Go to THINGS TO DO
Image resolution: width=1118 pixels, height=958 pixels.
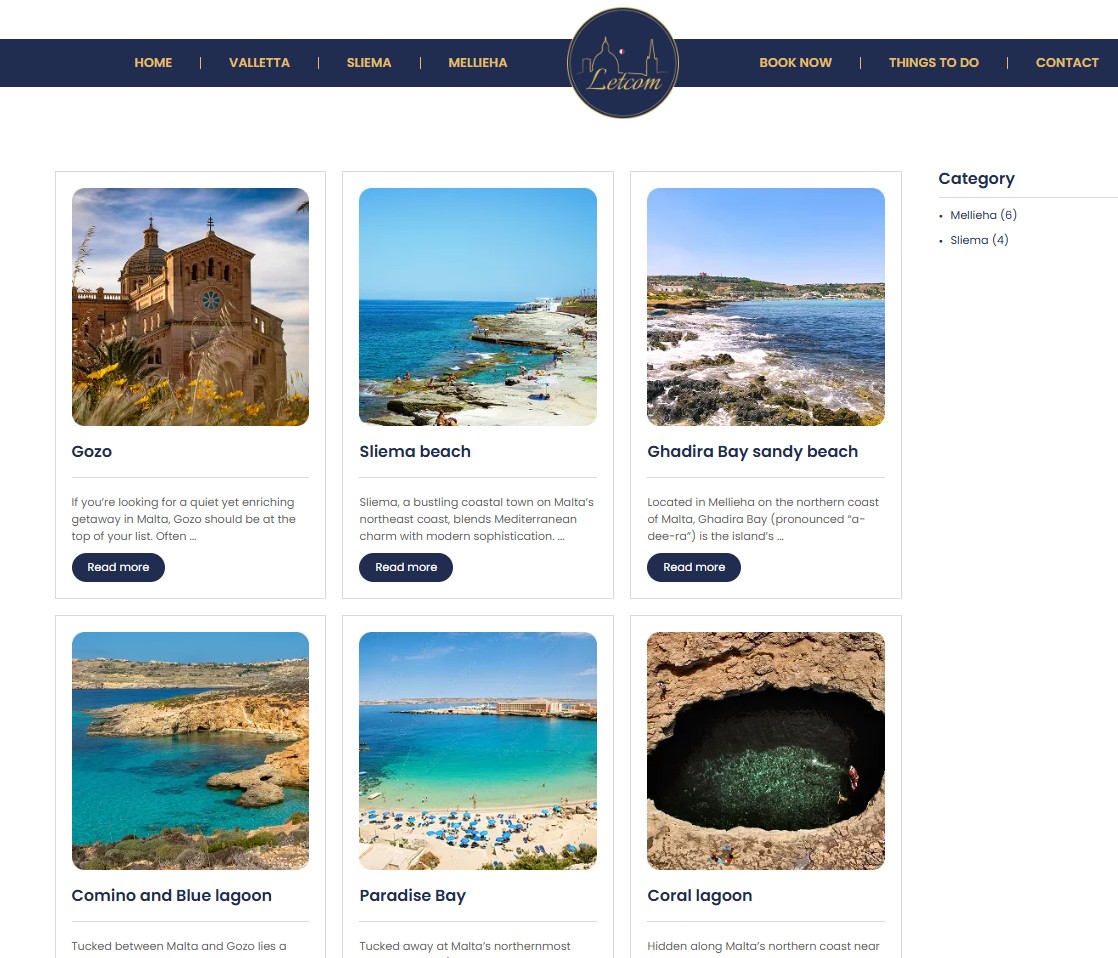[933, 62]
